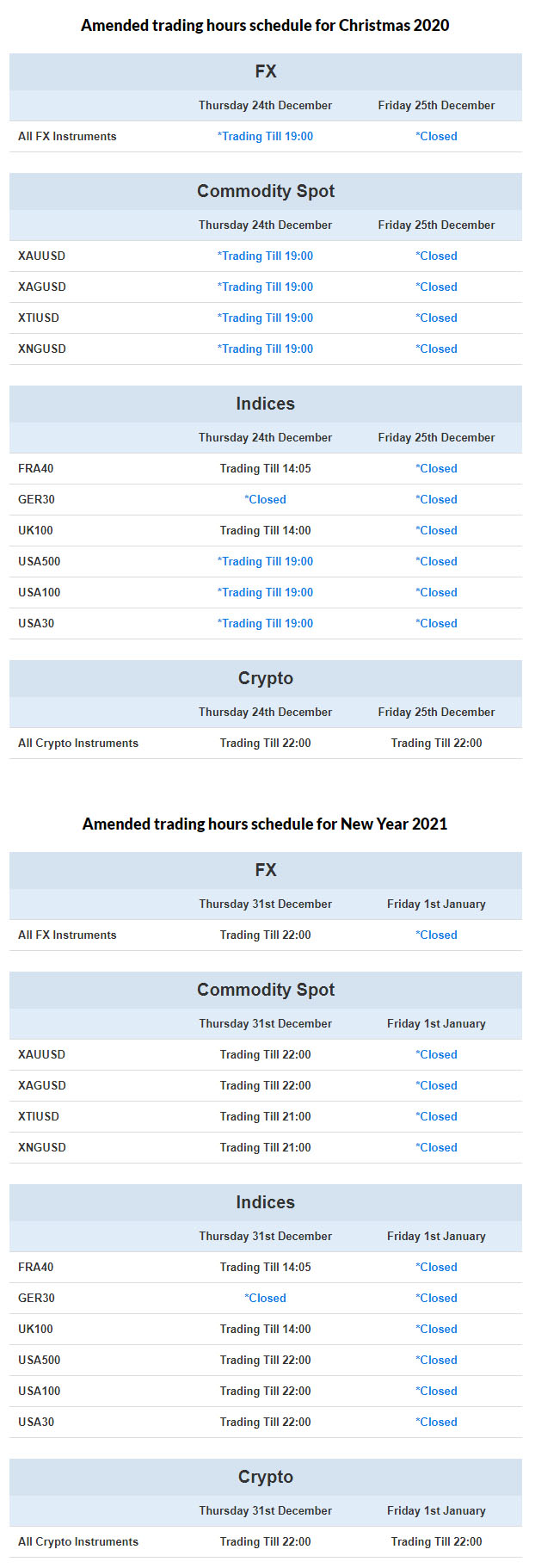
Task: Click All Crypto Instruments New Year row label
Action: tap(78, 1541)
